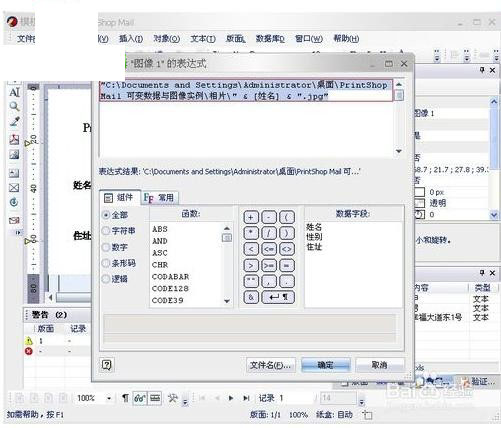Toggle the preview glasses icon

click(140, 398)
